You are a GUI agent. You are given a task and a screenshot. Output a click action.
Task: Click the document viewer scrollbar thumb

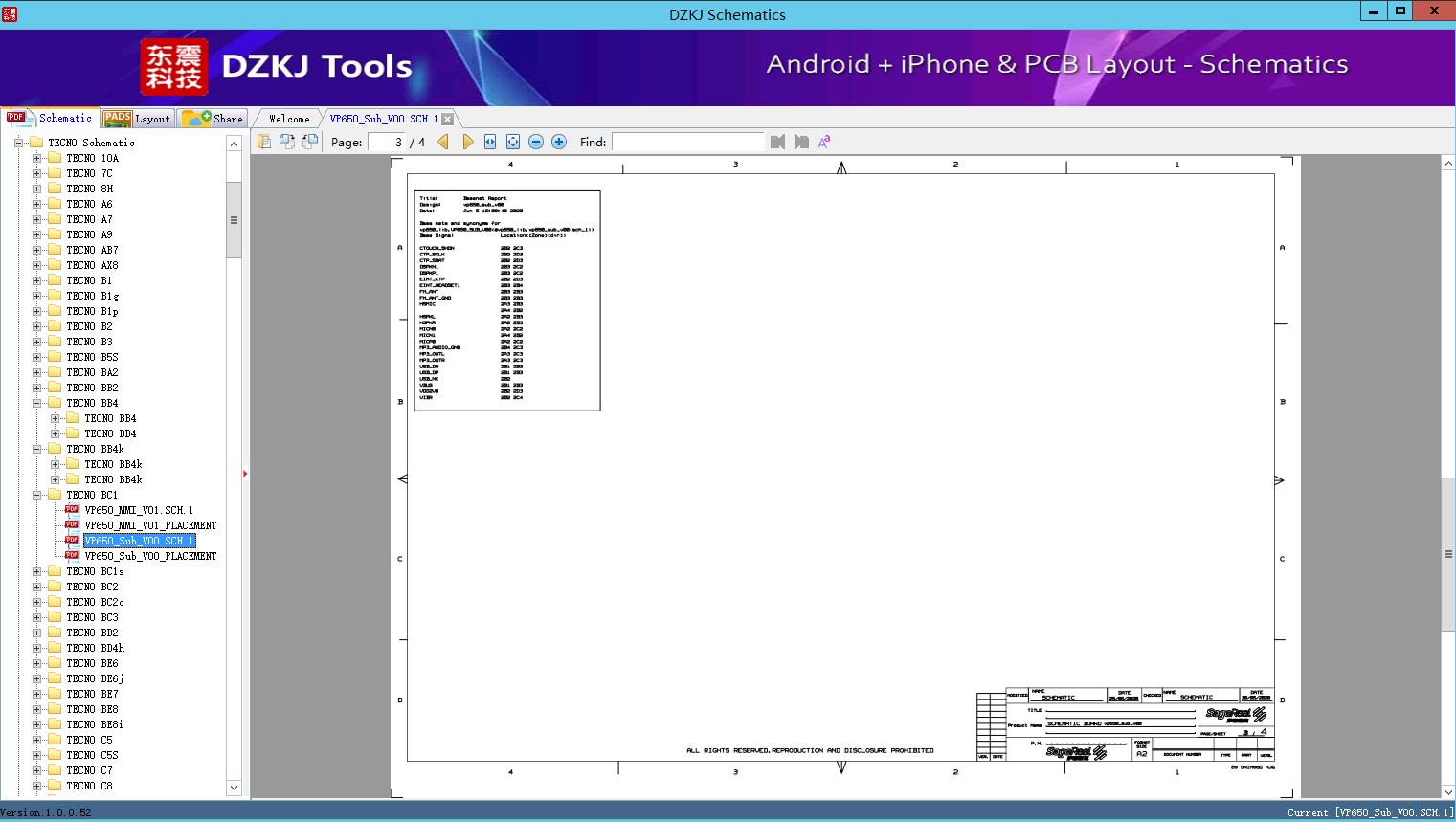[1448, 553]
